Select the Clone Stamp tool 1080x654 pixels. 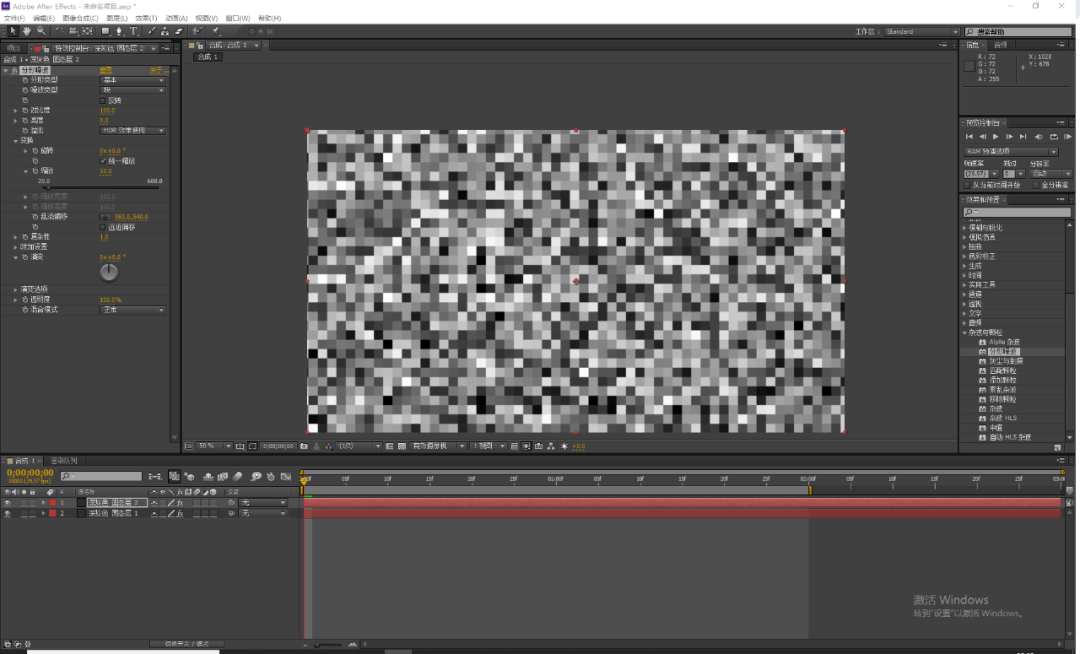pos(165,31)
